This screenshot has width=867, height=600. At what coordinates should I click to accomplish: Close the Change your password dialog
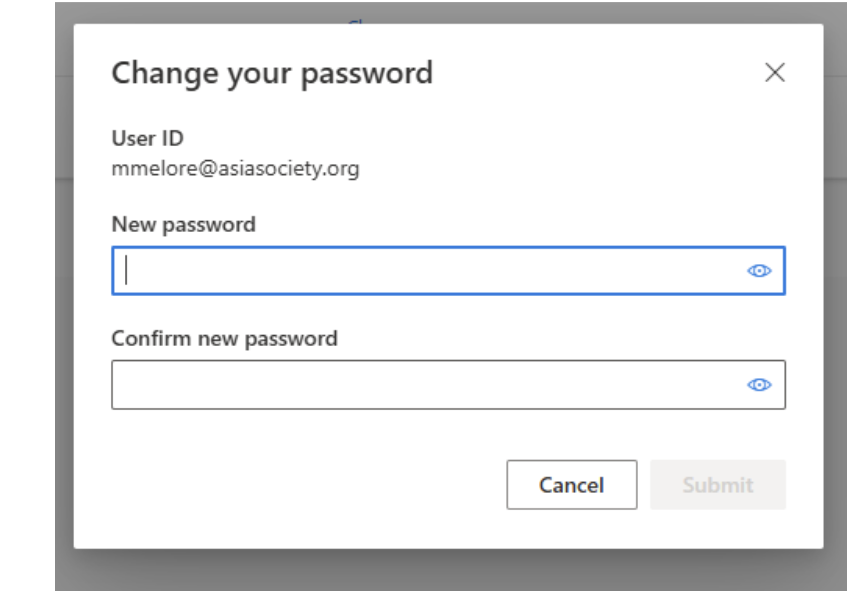coord(774,72)
